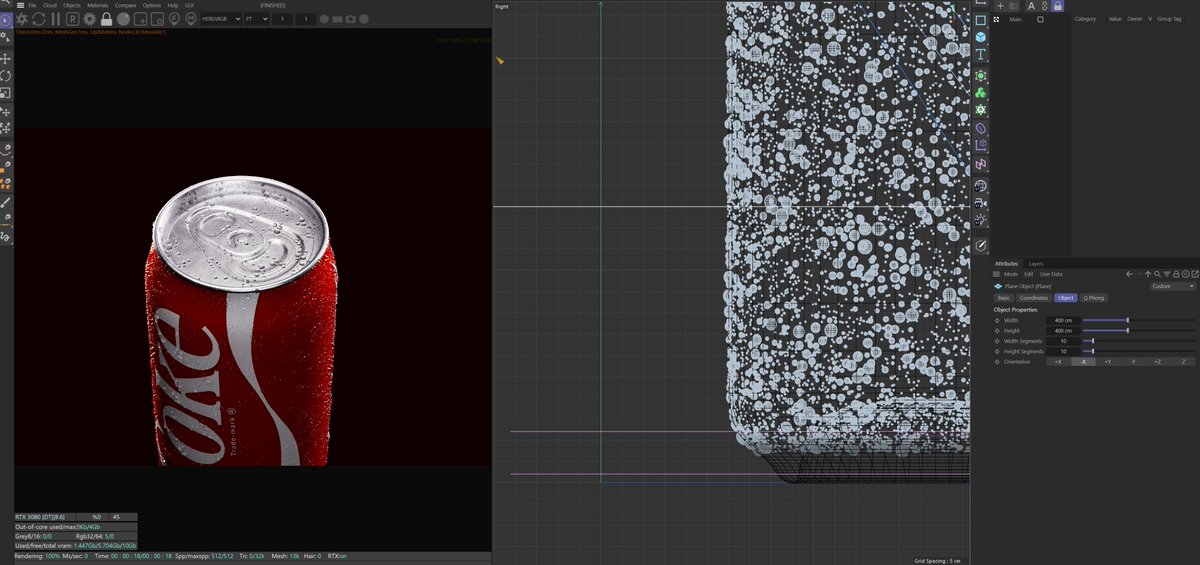Click the restart render refresh icon
Screen dimensions: 1200x565
[38, 19]
